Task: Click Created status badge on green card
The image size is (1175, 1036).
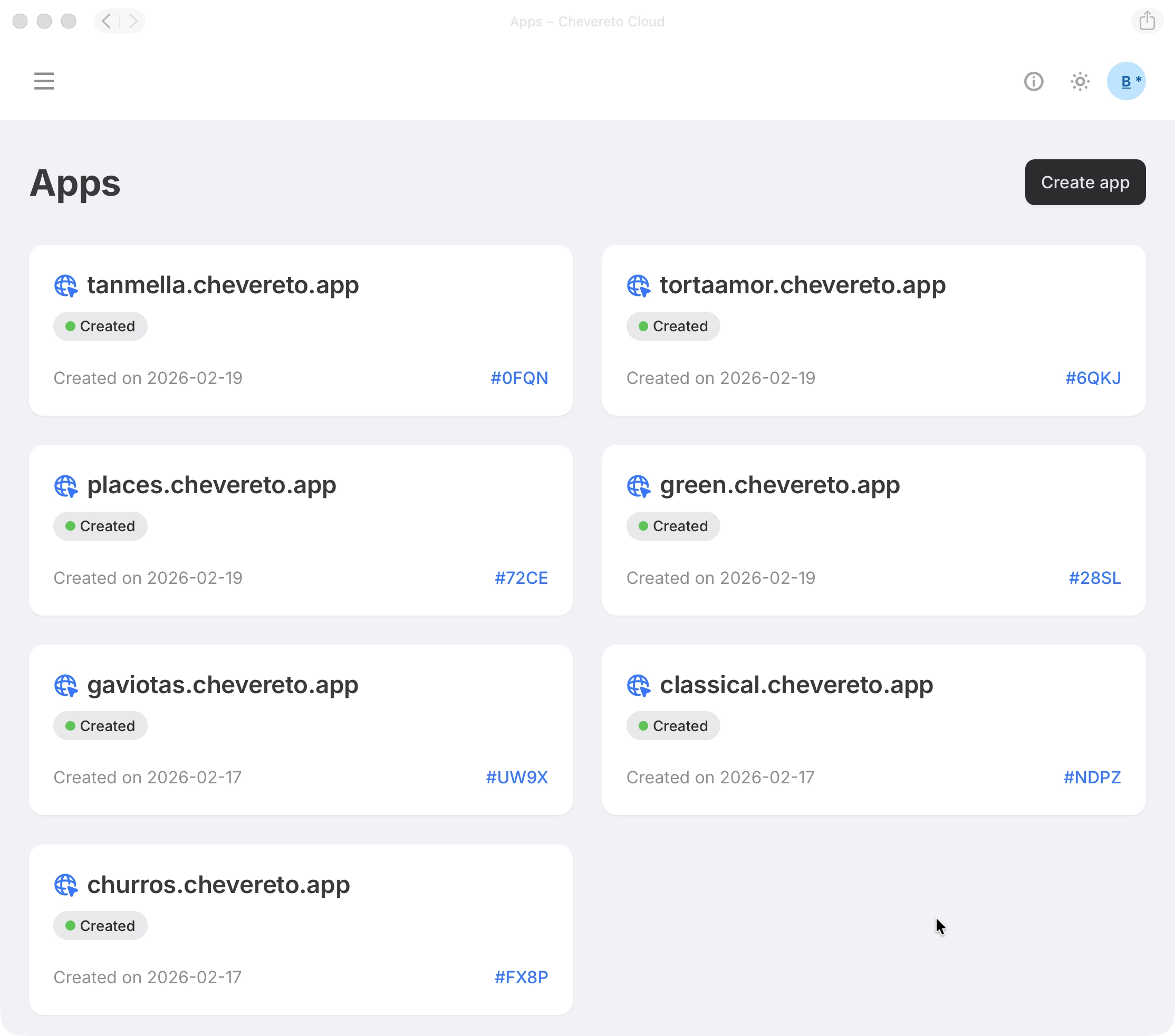Action: click(x=673, y=526)
